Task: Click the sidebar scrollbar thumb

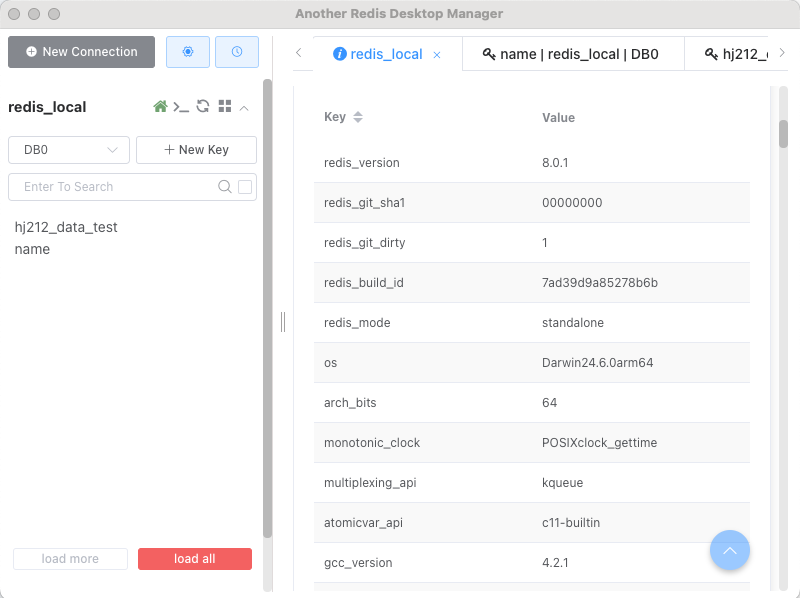Action: [267, 308]
